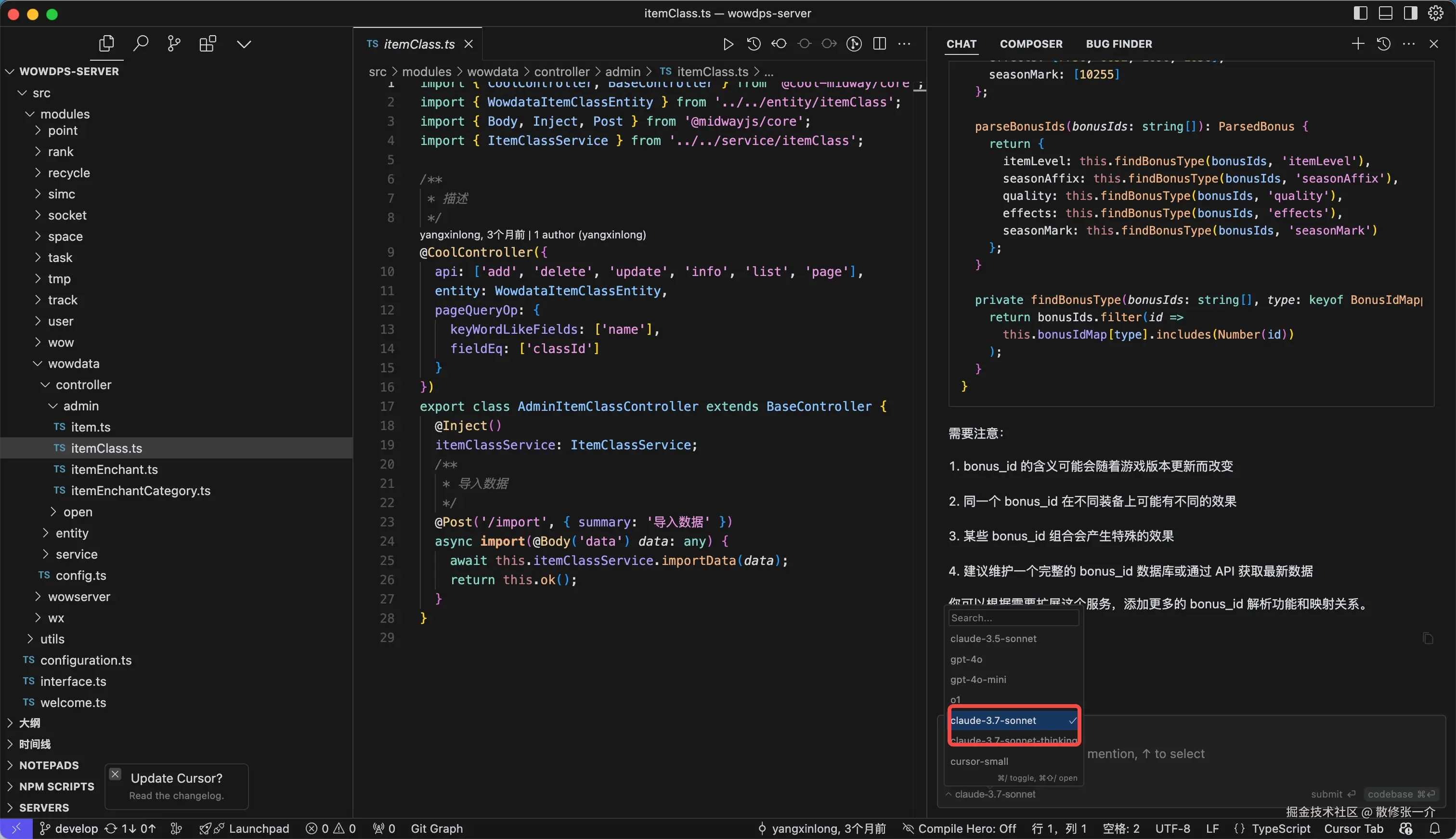Collapse the wowdata folder

pyautogui.click(x=74, y=364)
